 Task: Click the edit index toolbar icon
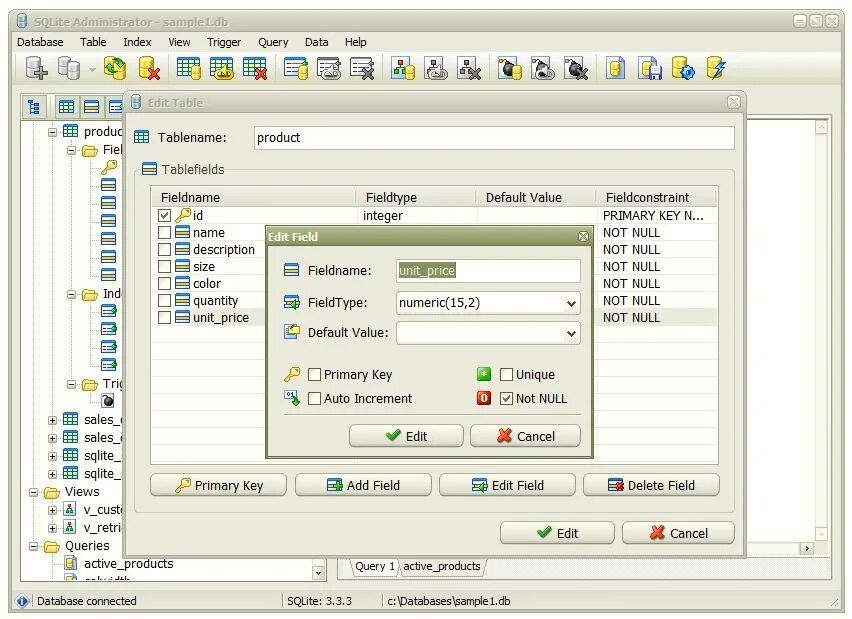click(329, 68)
